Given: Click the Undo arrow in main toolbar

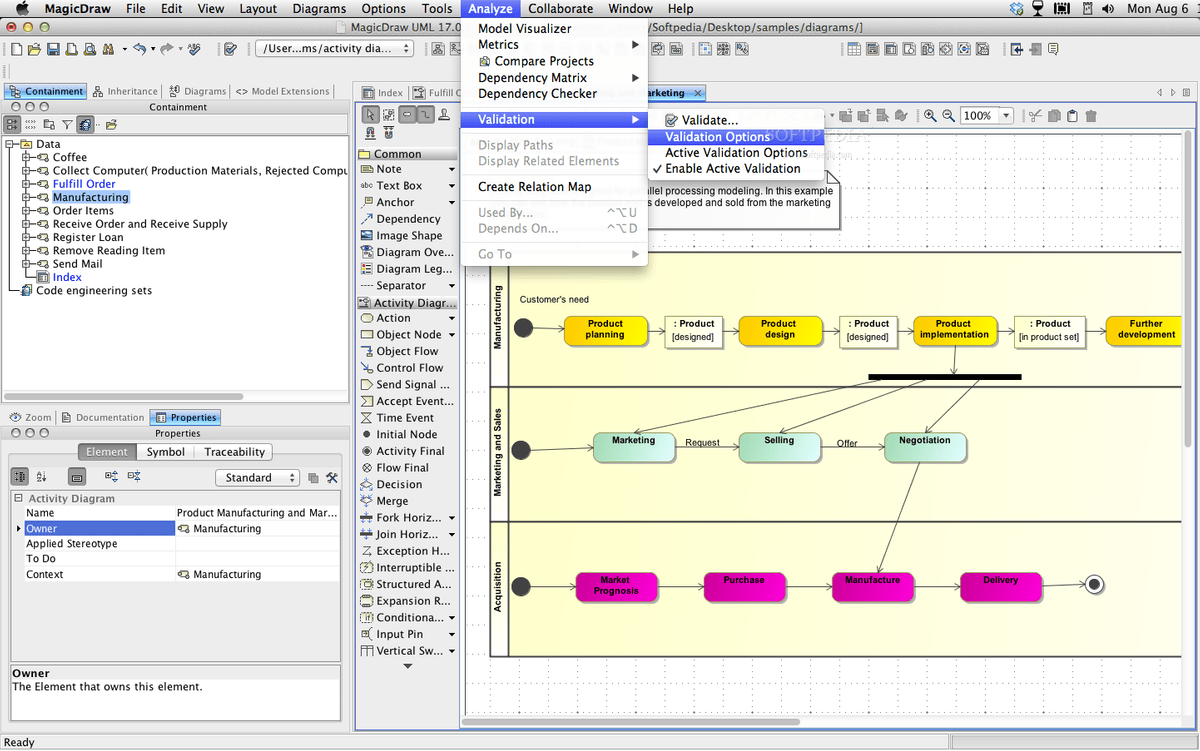Looking at the screenshot, I should pyautogui.click(x=139, y=49).
